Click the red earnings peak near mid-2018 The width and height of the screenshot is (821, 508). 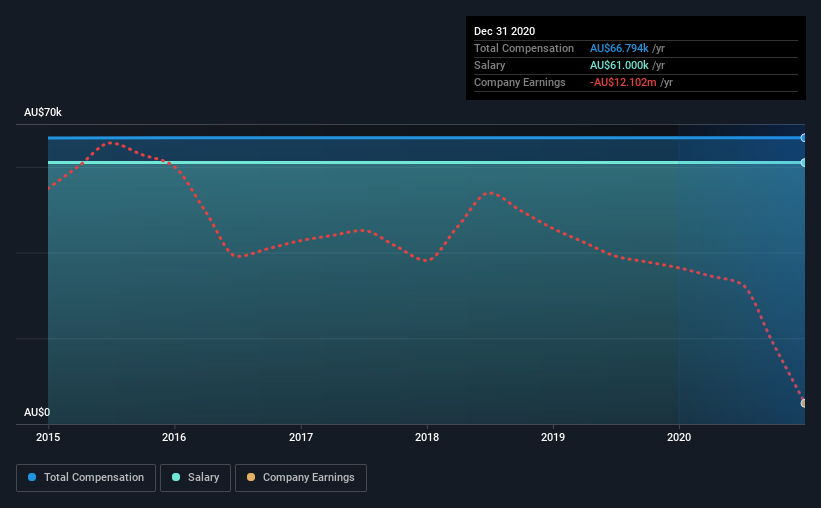tap(490, 193)
